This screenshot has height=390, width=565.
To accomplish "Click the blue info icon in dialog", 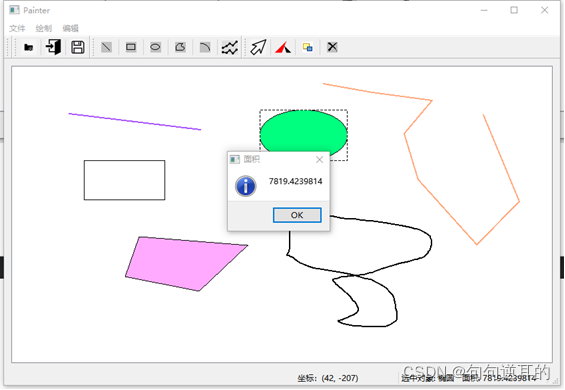I will [x=246, y=186].
